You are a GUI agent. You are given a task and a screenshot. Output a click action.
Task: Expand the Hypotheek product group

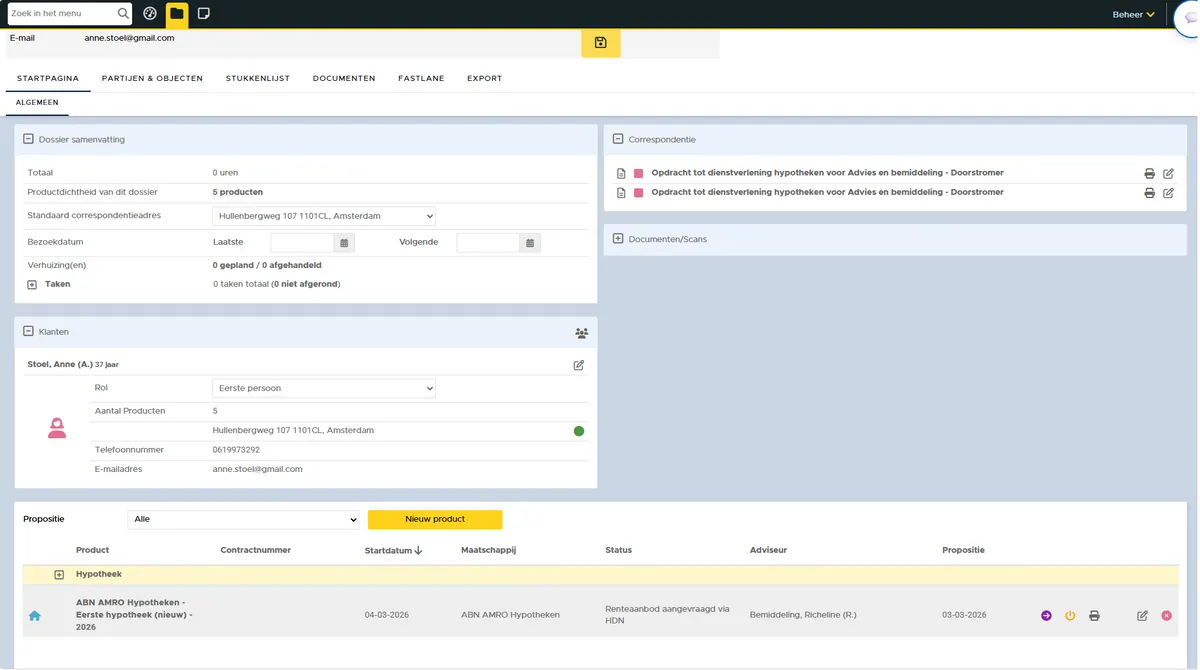(59, 575)
